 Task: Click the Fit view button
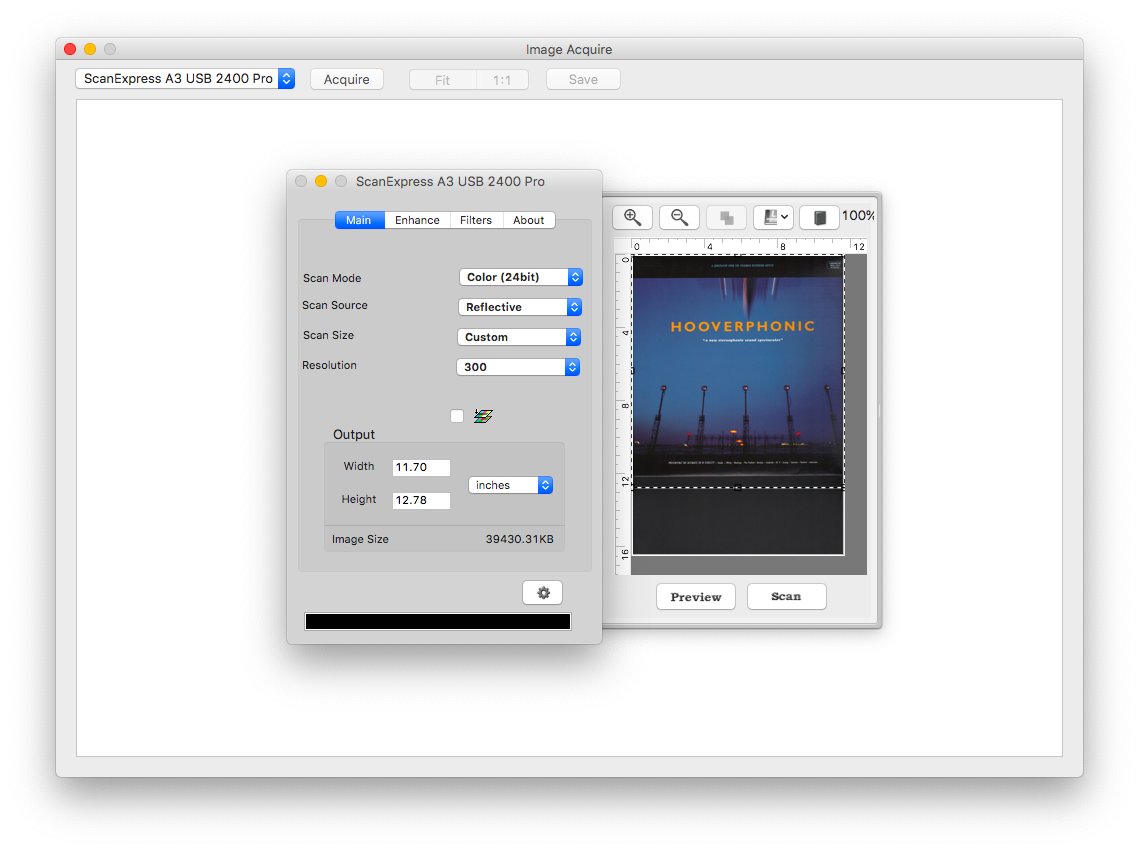[x=442, y=80]
